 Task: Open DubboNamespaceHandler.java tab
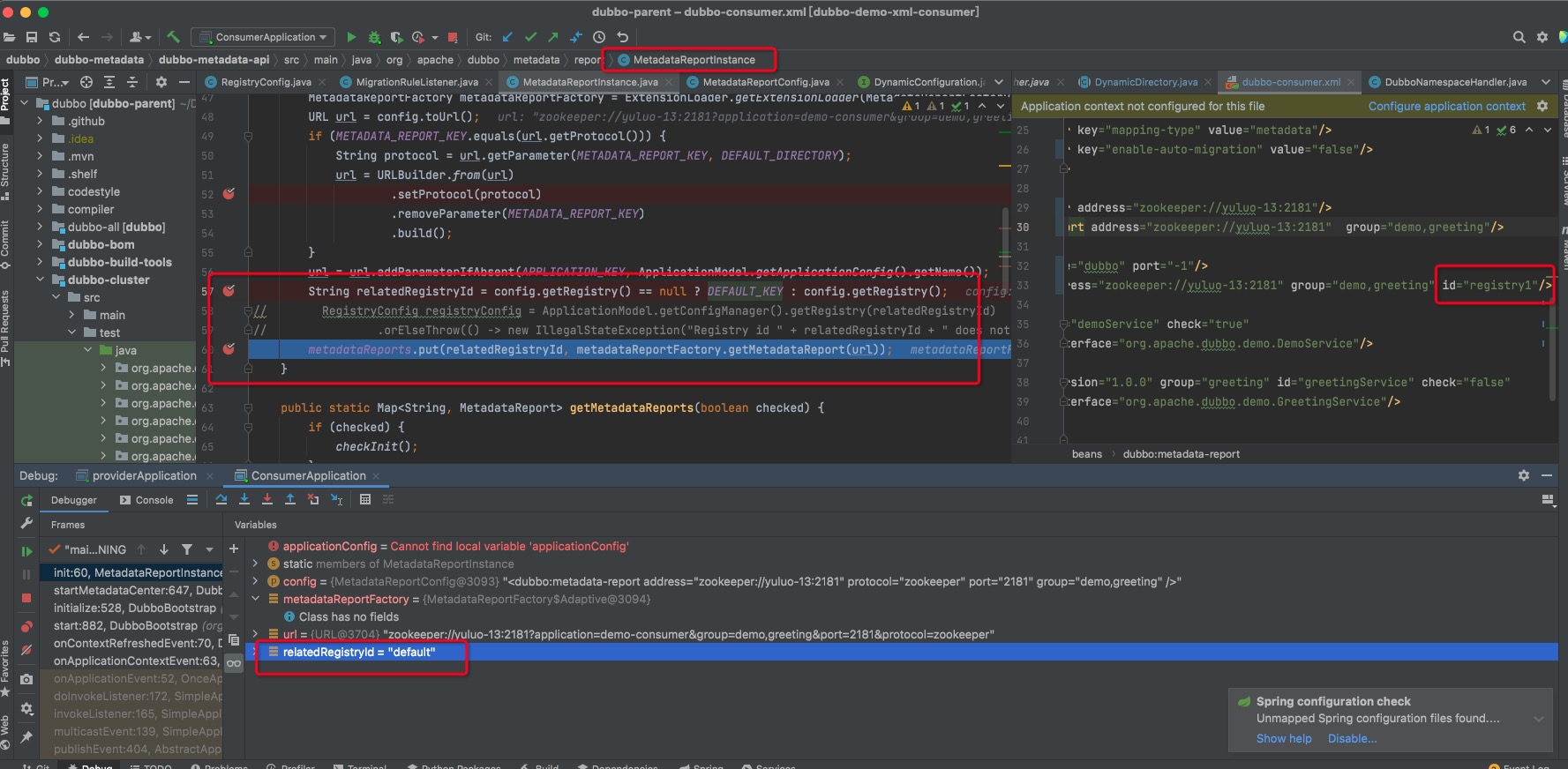[x=1455, y=82]
